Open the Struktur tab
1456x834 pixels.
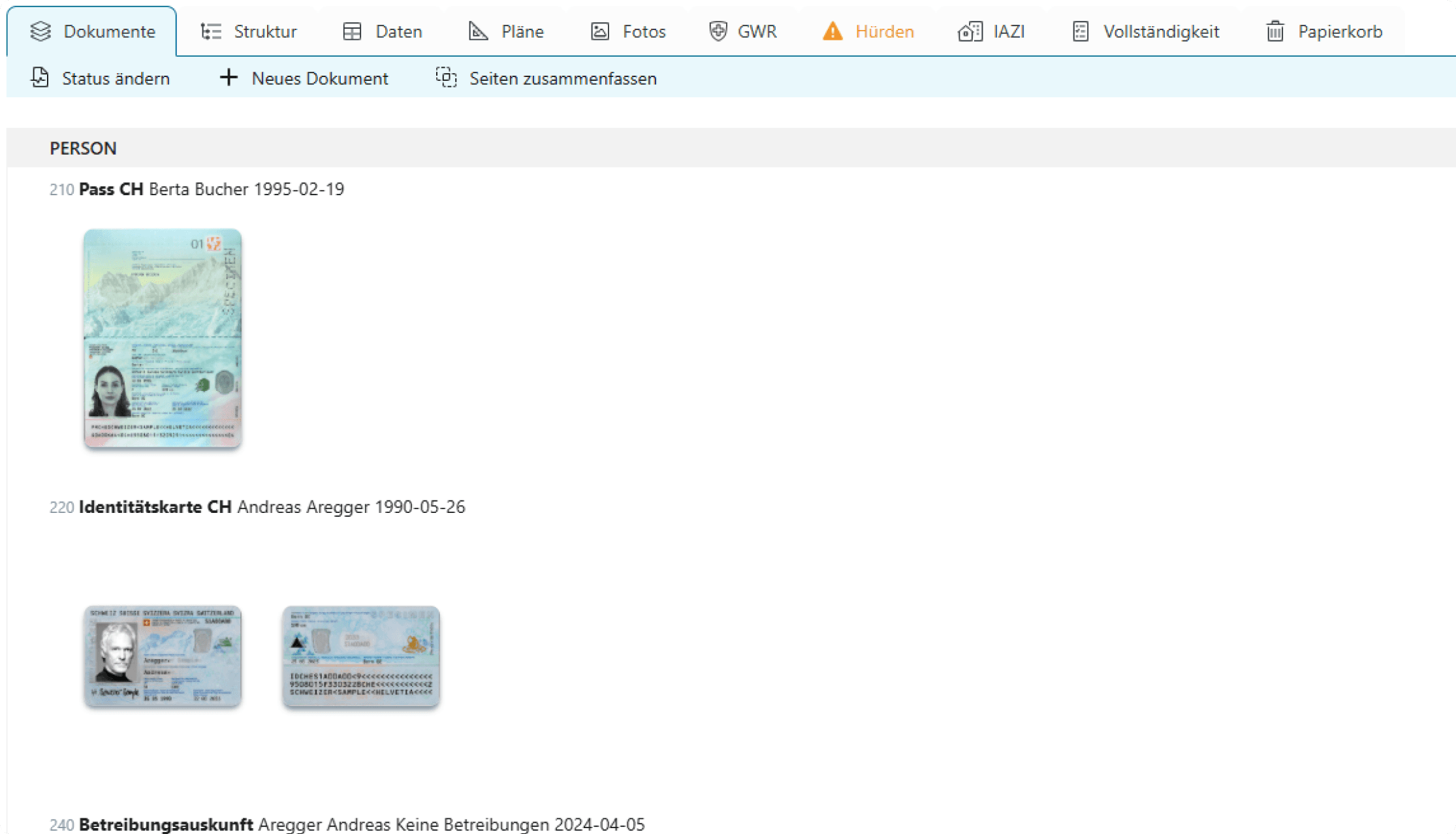coord(249,31)
